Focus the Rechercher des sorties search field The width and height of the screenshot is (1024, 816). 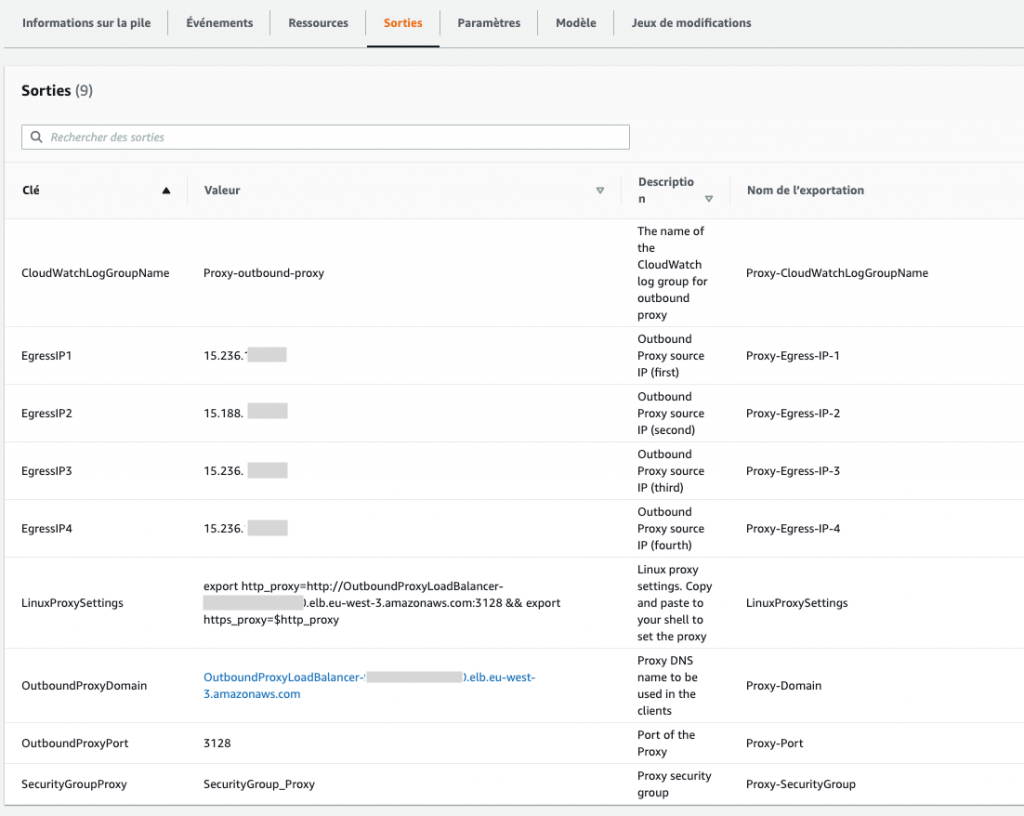[325, 137]
